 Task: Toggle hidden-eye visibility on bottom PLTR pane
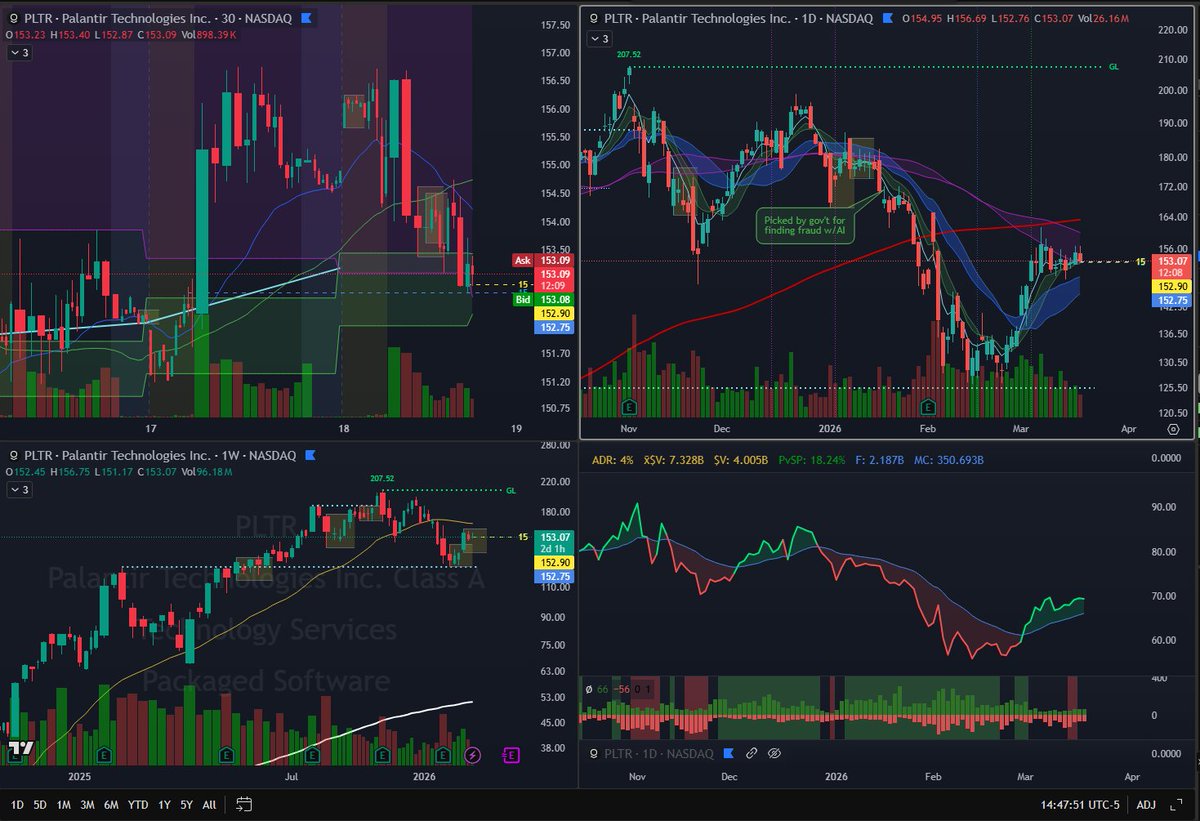[x=774, y=753]
